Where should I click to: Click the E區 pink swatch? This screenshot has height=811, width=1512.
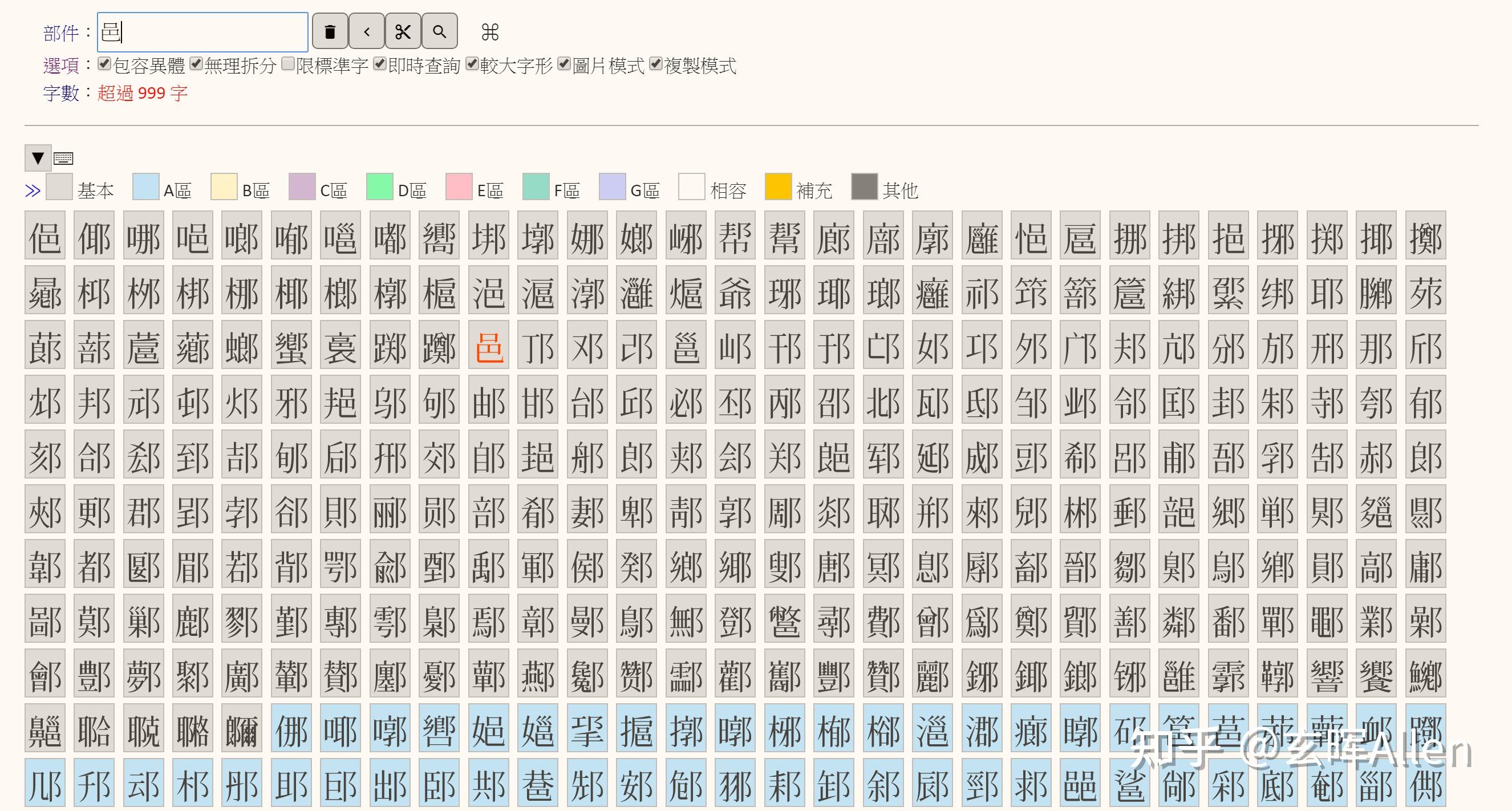(x=459, y=186)
